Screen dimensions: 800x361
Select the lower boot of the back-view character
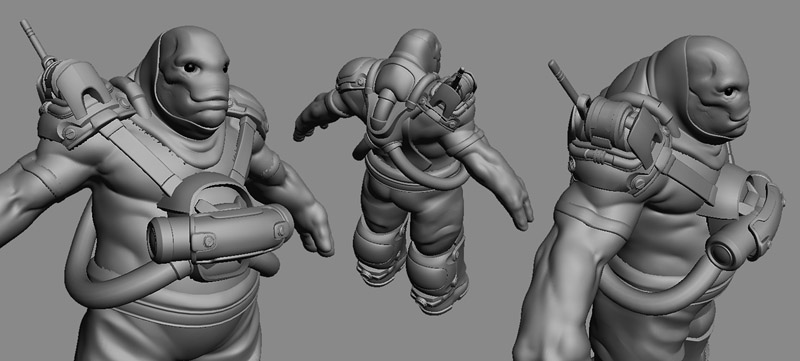pyautogui.click(x=440, y=295)
